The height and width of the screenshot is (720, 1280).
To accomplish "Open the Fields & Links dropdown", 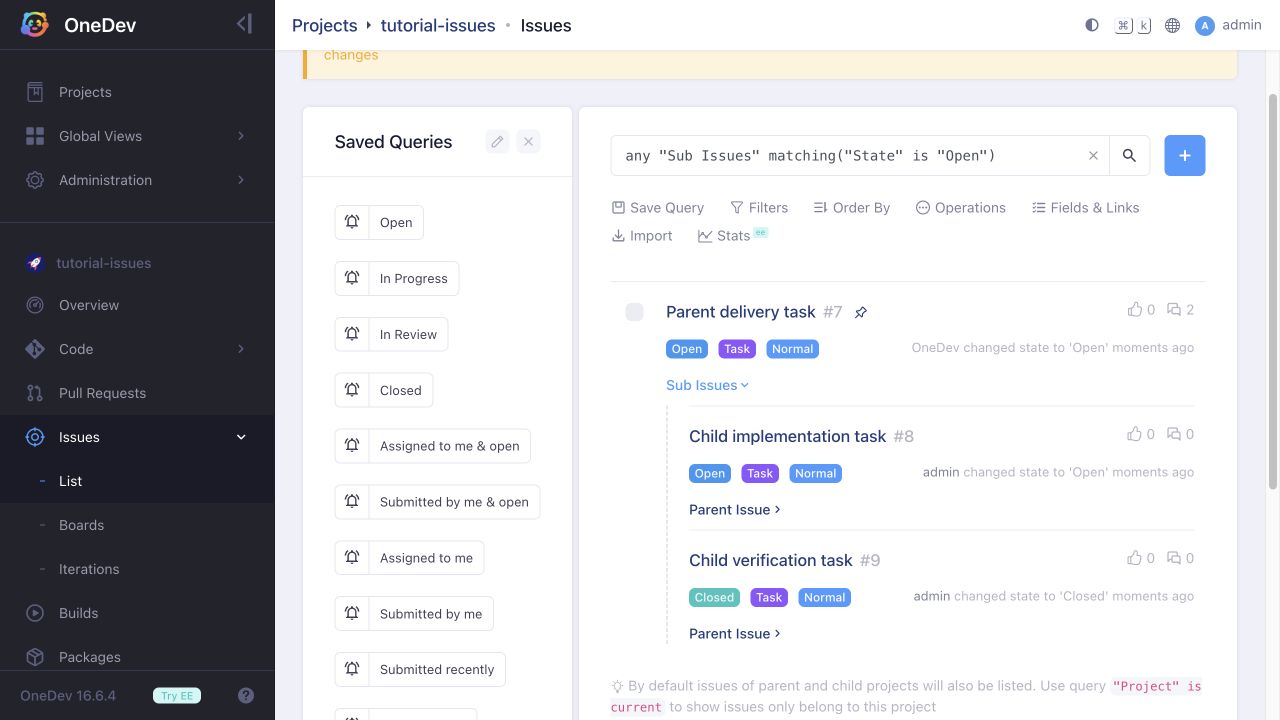I will pyautogui.click(x=1085, y=207).
